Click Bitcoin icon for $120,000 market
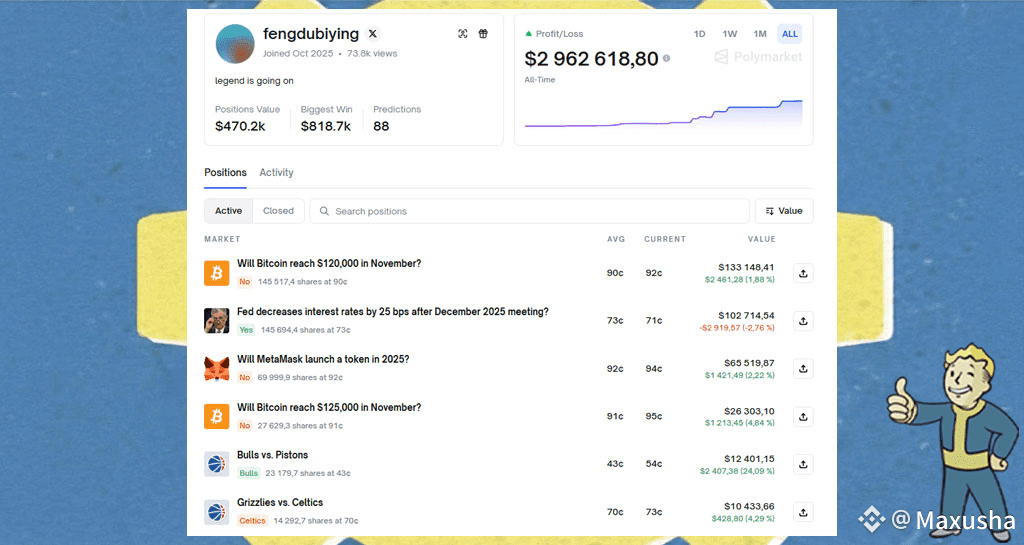1024x545 pixels. coord(217,273)
